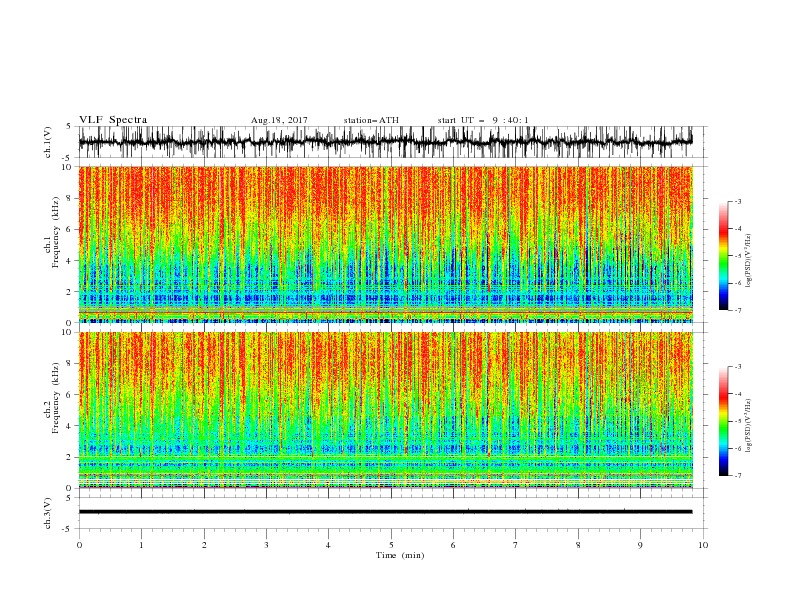Image resolution: width=792 pixels, height=612 pixels.
Task: Click time axis tick label "9"
Action: coord(640,545)
